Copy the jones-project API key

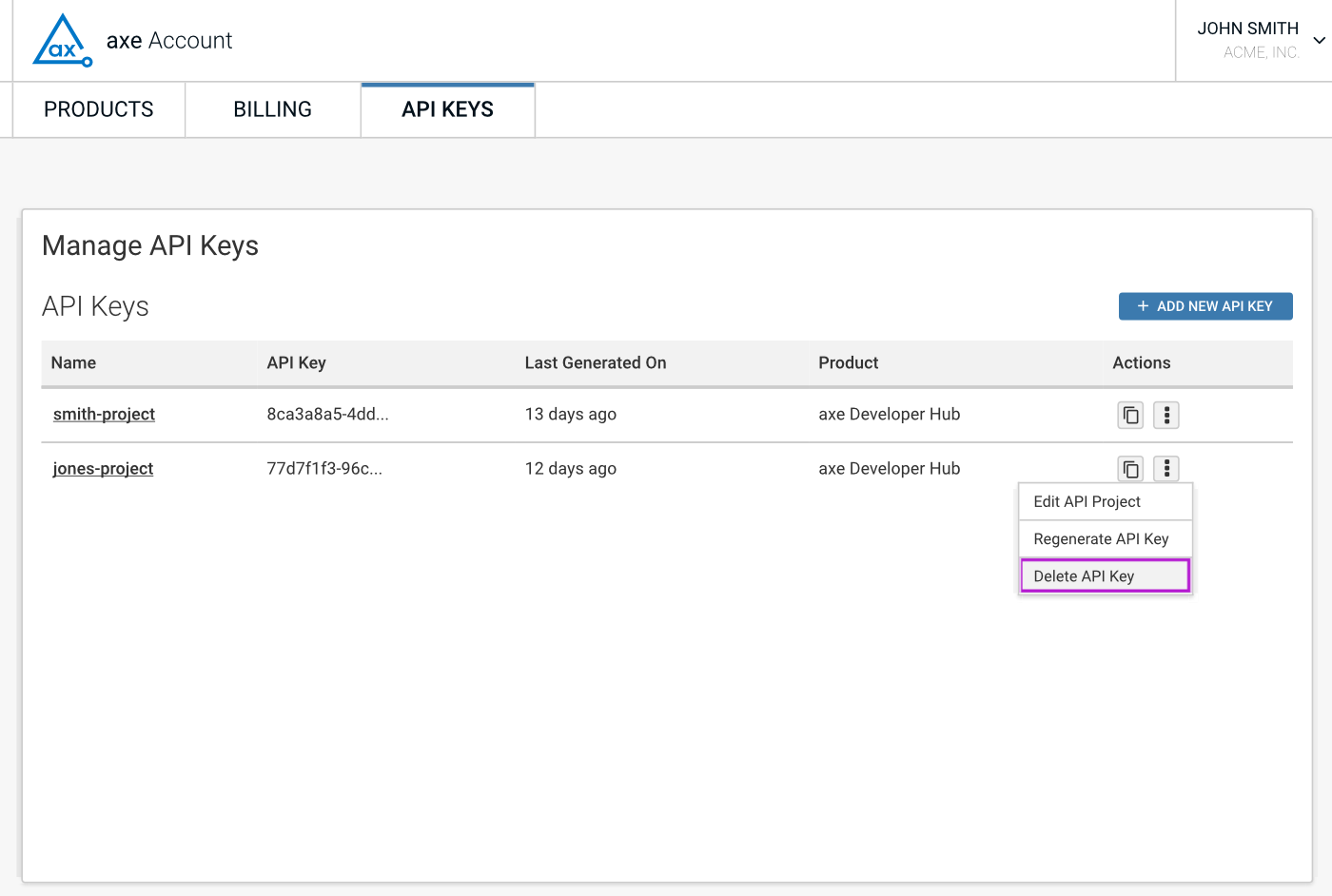tap(1130, 468)
